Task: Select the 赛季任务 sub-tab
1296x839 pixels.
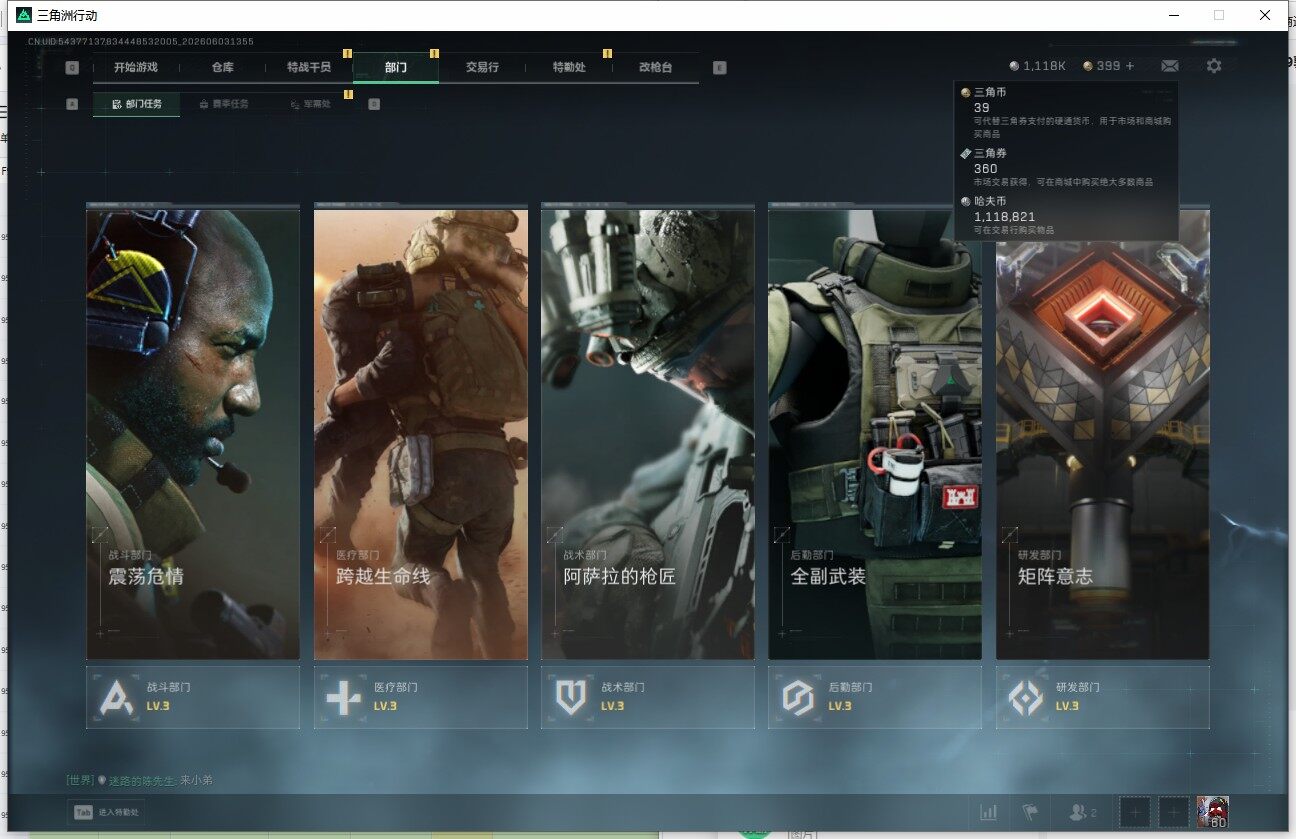Action: 224,104
